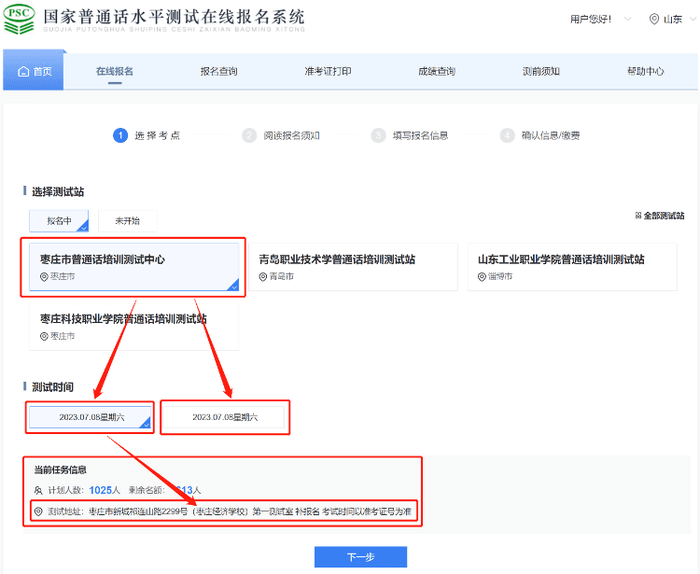The width and height of the screenshot is (700, 574).
Task: Switch the filter to 未开始
Action: (x=127, y=221)
